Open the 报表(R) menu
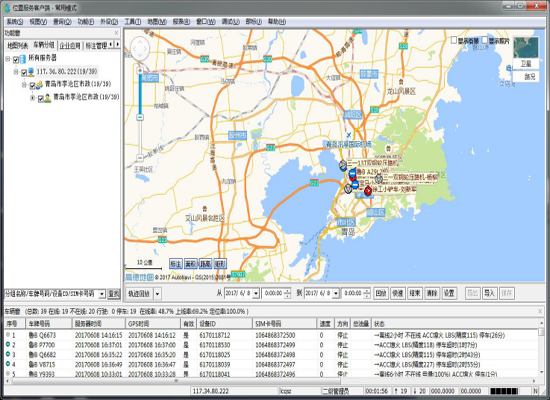550x400 pixels. click(181, 22)
